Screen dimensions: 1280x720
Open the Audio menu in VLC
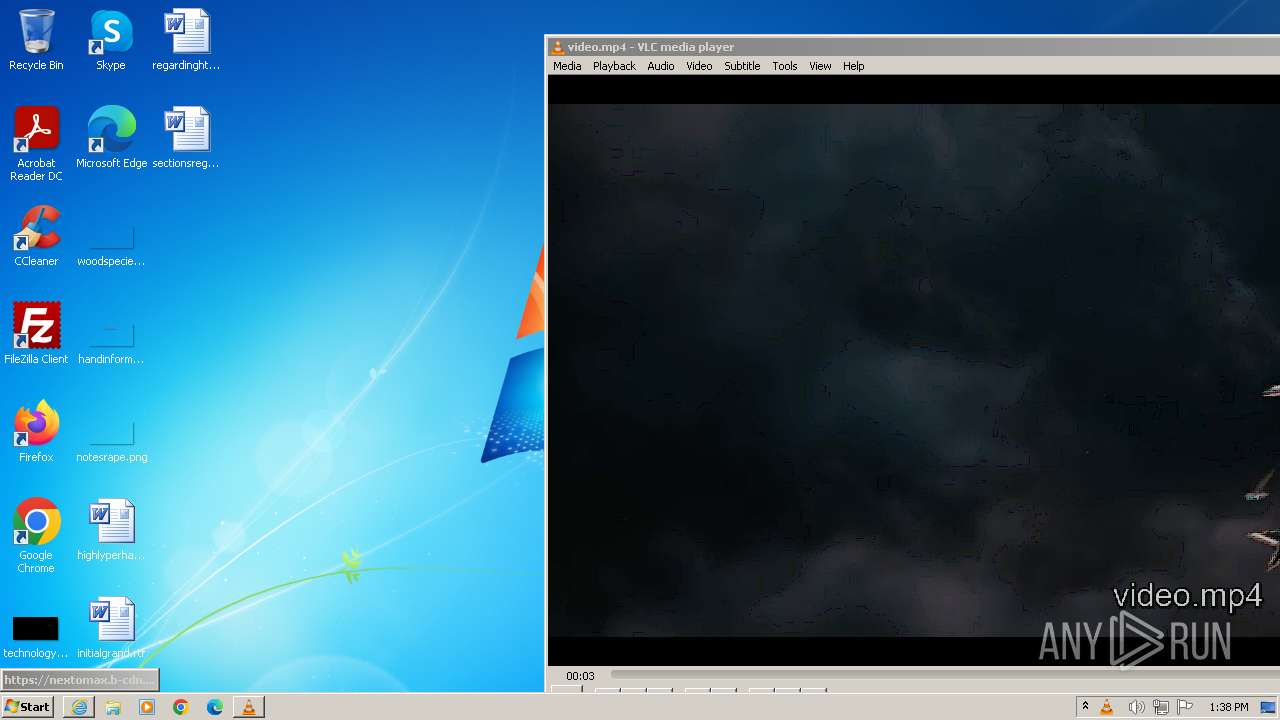(x=660, y=66)
